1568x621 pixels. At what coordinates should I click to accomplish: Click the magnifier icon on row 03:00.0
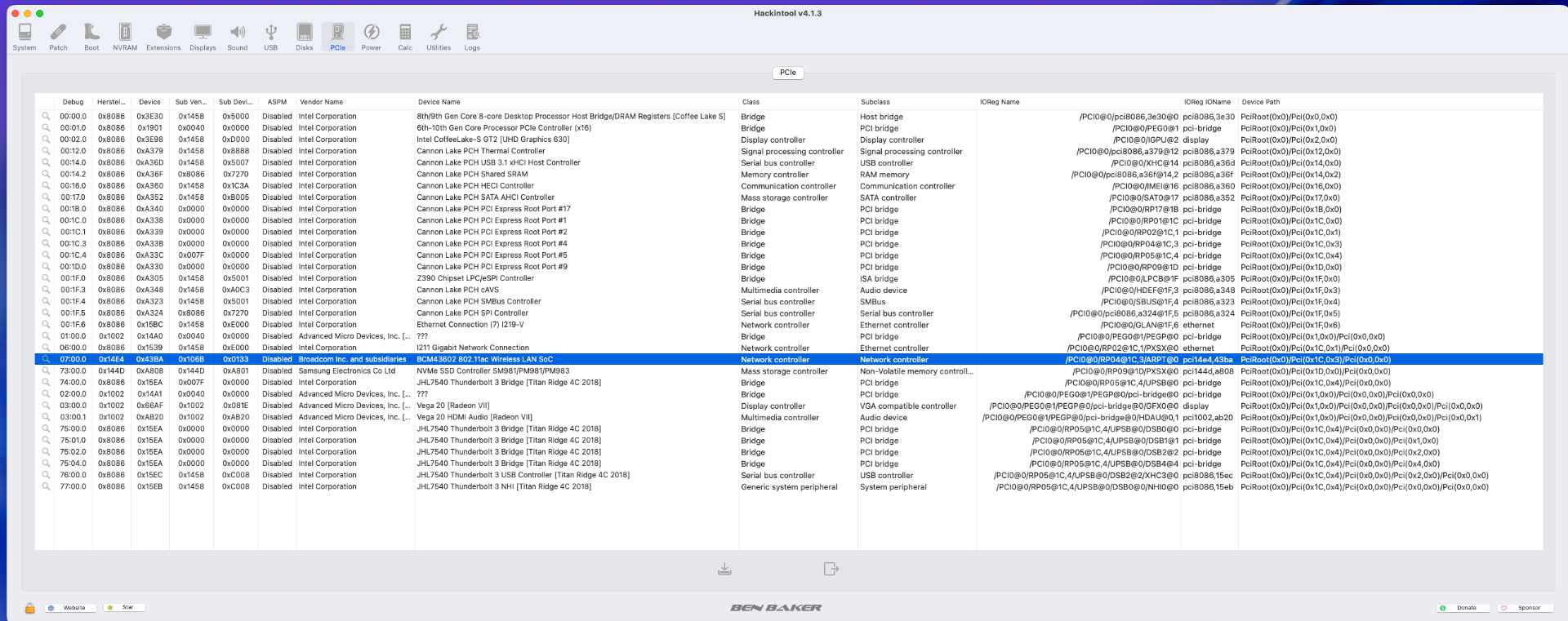pos(46,406)
